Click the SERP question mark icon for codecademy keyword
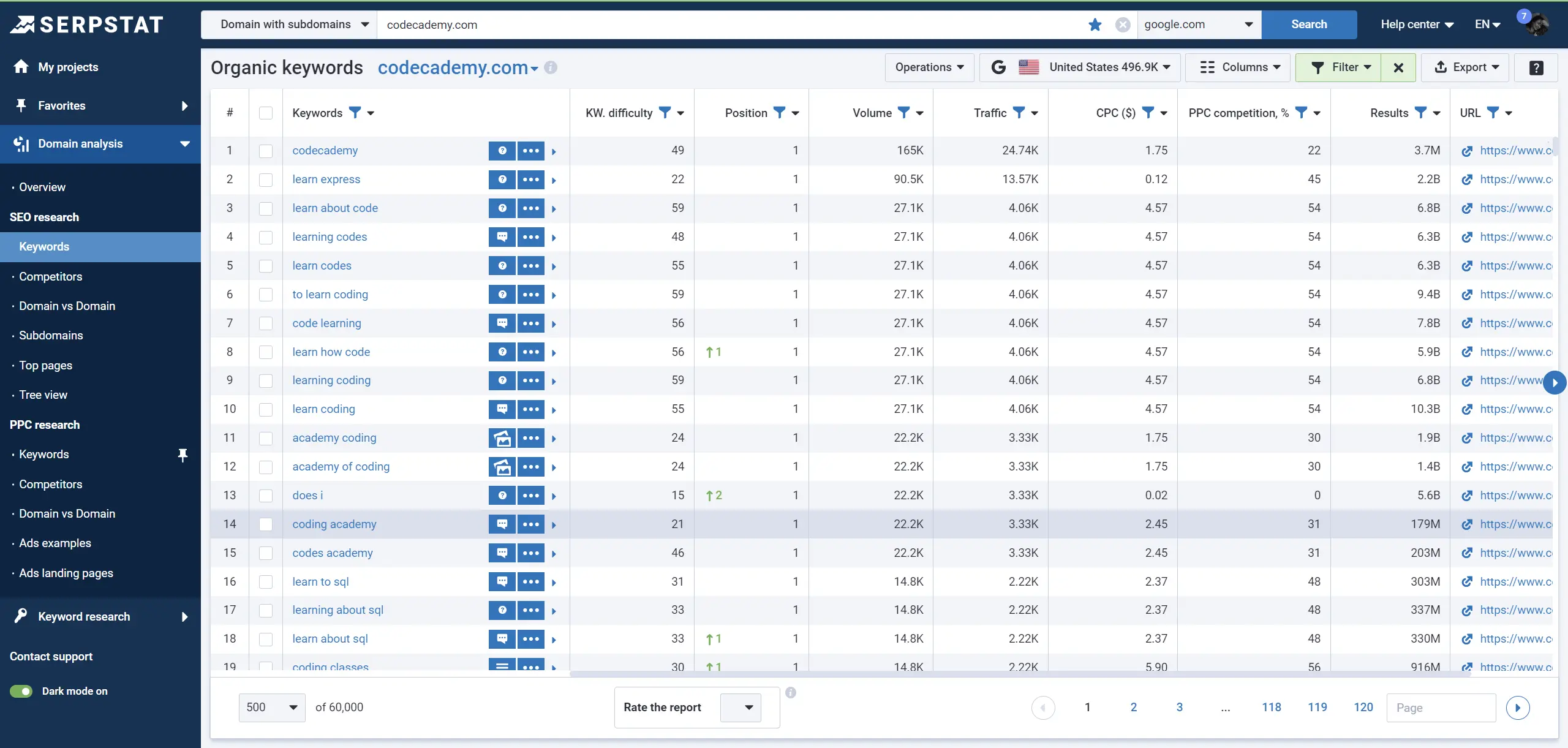Image resolution: width=1568 pixels, height=748 pixels. pyautogui.click(x=502, y=150)
